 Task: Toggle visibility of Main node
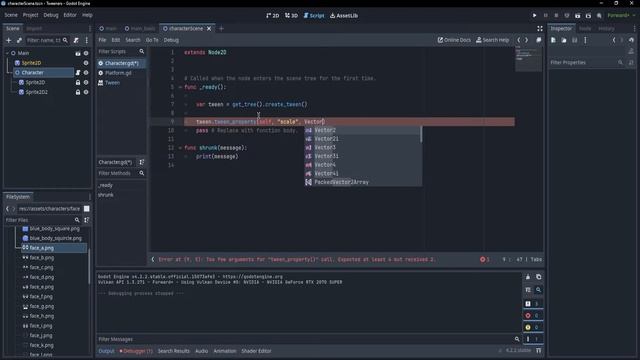[x=86, y=53]
